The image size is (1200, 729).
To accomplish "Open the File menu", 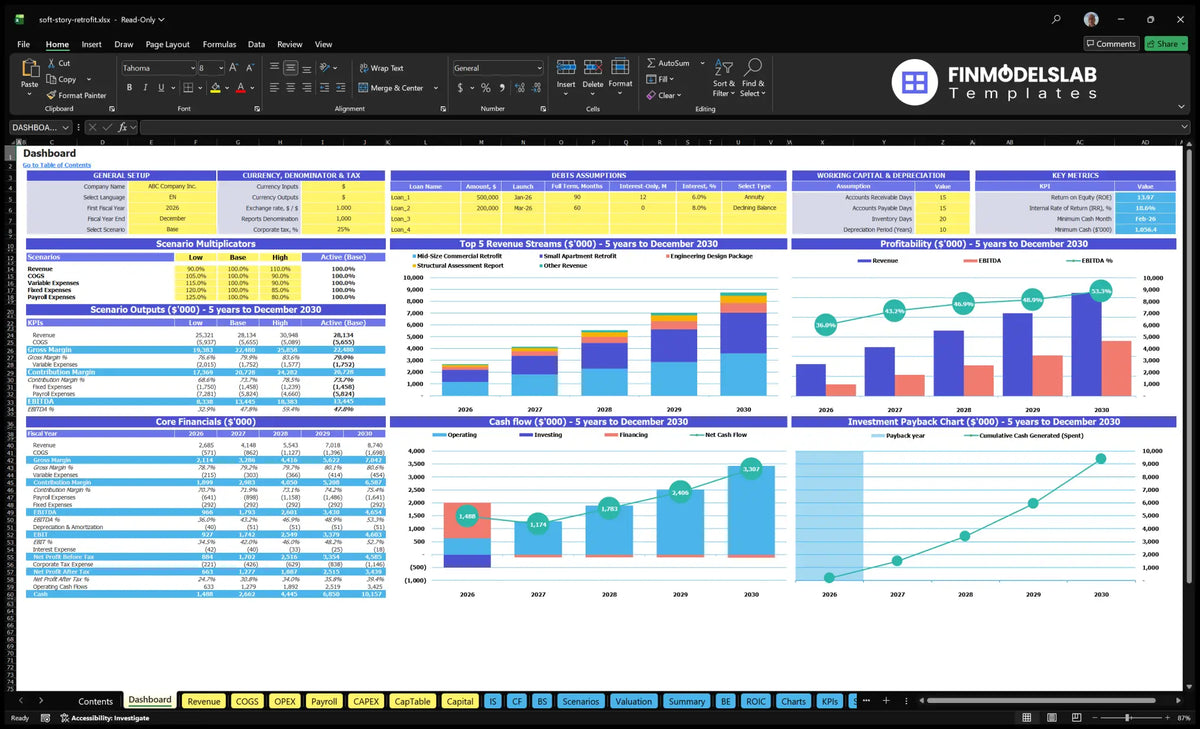I will point(23,44).
